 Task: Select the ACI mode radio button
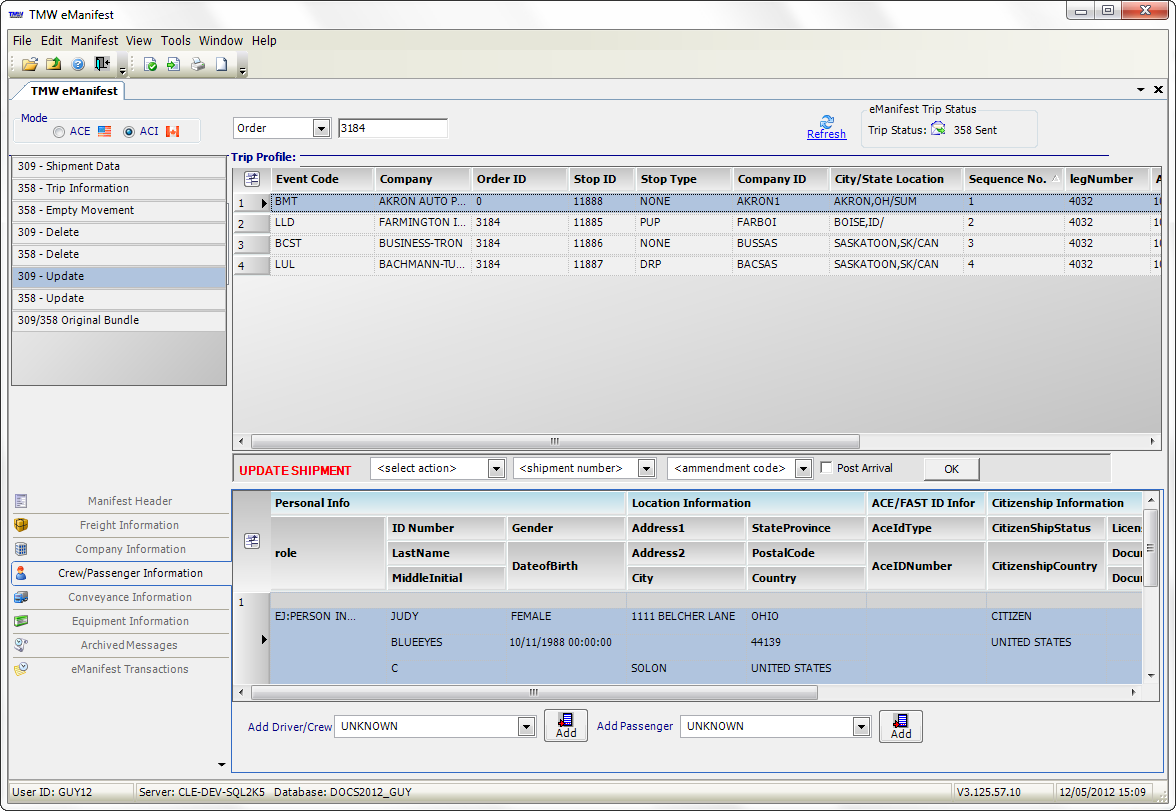[x=129, y=131]
